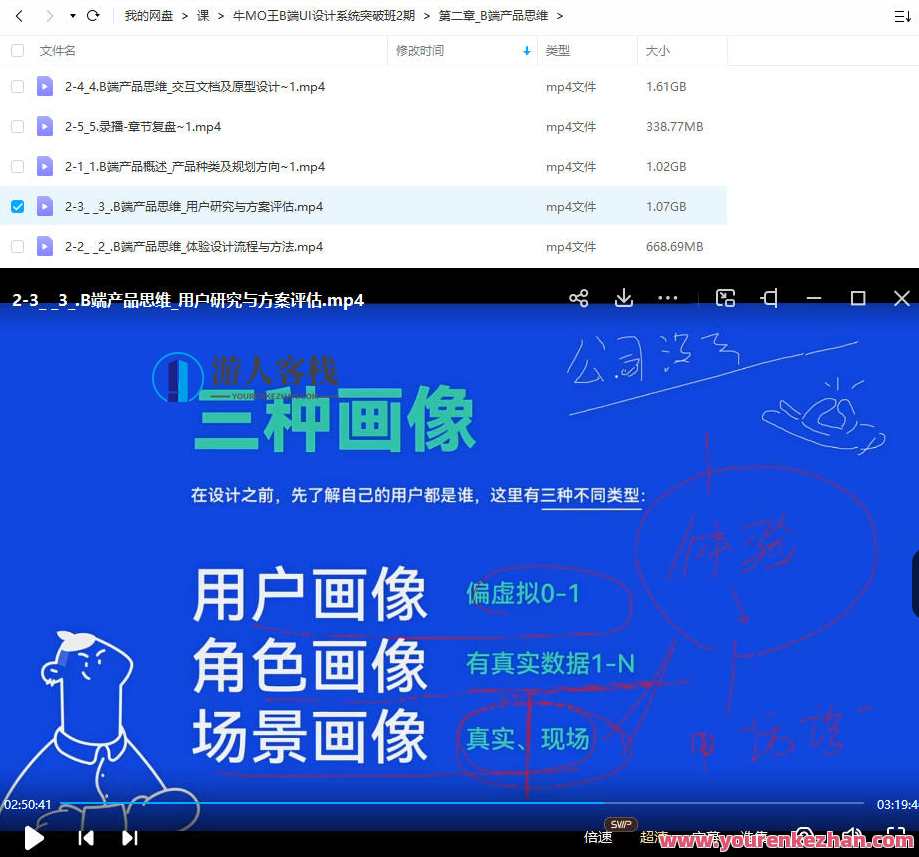Check the checkbox beside 2-1_1.B端产品概述 file
This screenshot has width=919, height=857.
(17, 166)
